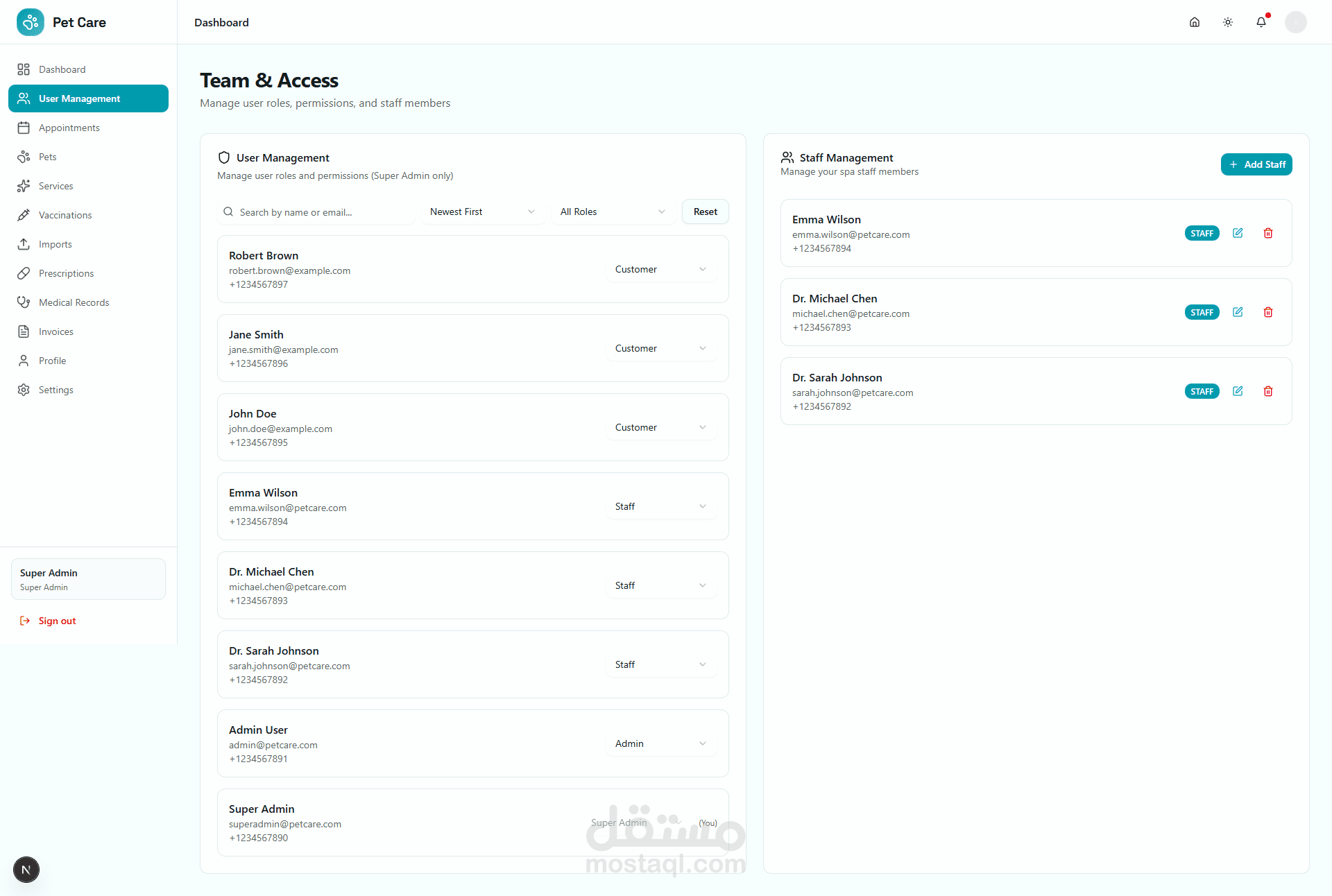
Task: Delete Emma Wilson staff member
Action: point(1268,233)
